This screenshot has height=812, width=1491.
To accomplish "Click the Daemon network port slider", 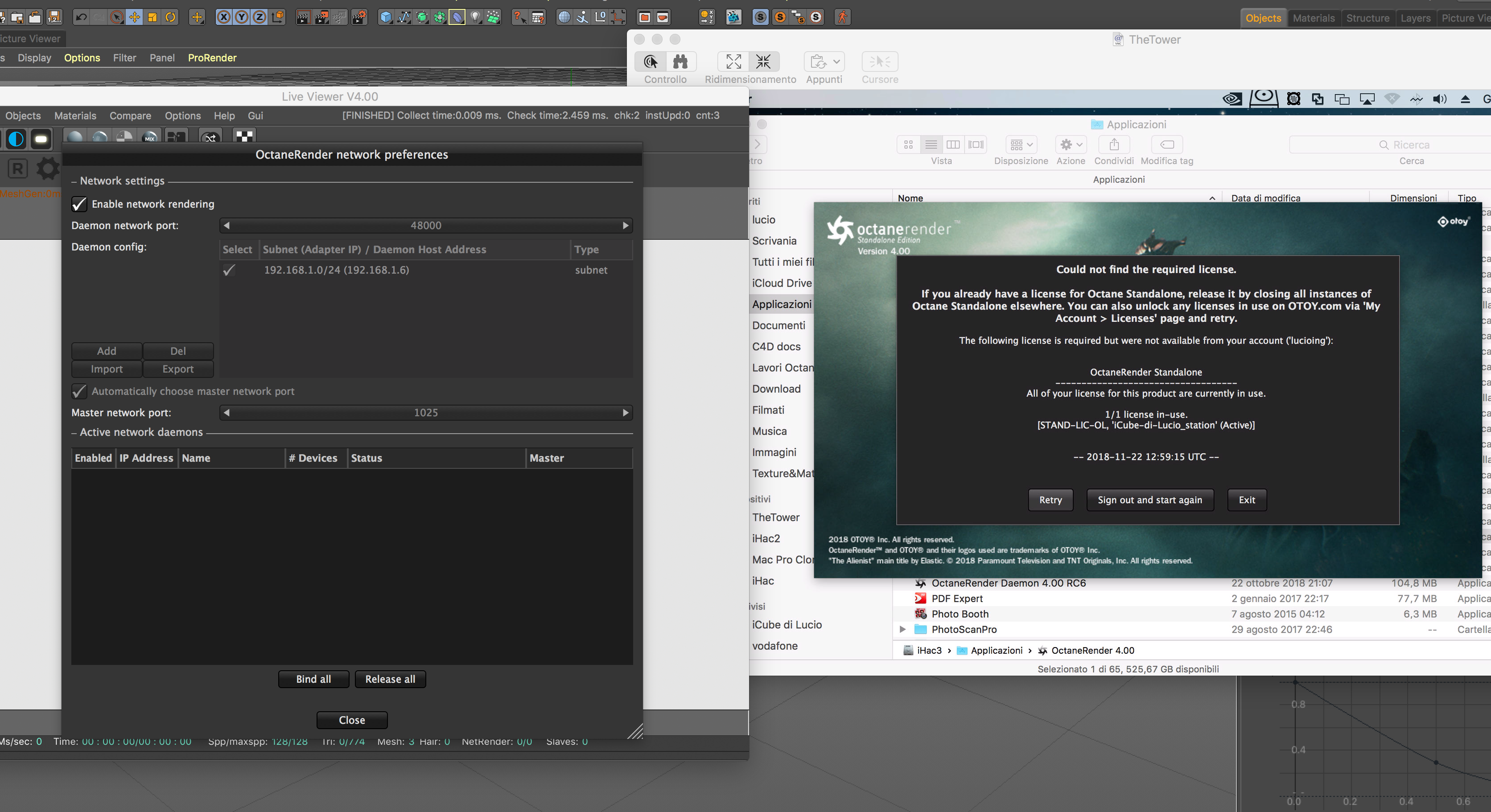I will tap(426, 225).
